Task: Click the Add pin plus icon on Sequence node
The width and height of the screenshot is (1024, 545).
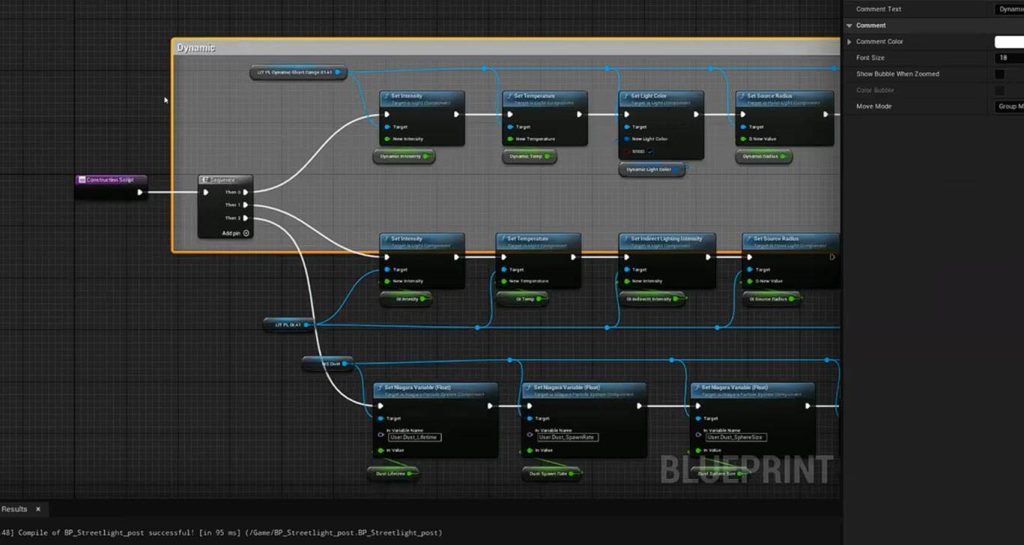Action: point(246,233)
